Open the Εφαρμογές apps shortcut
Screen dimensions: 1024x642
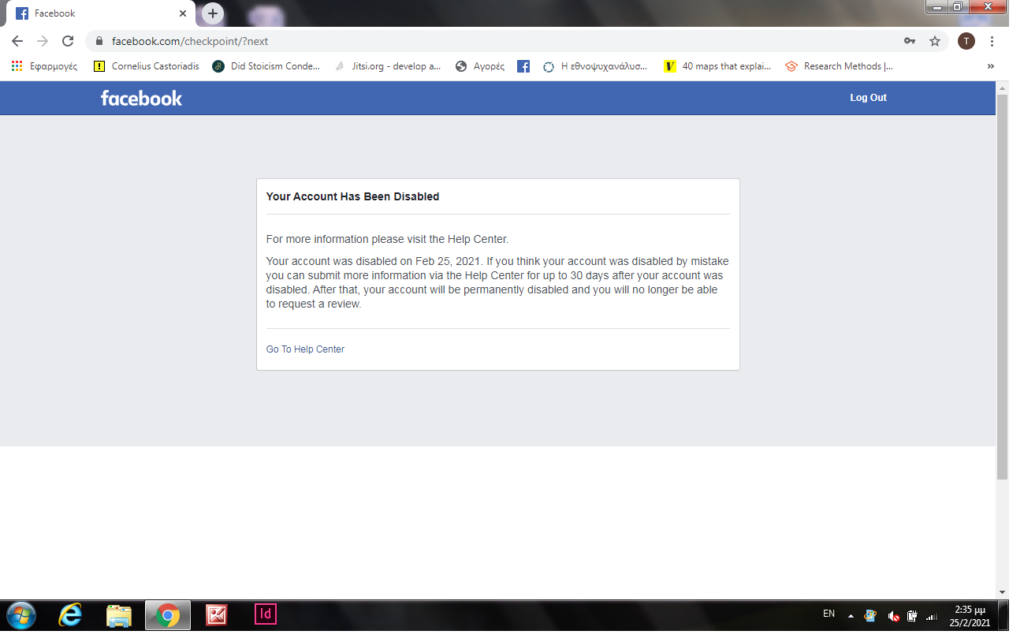[x=44, y=67]
